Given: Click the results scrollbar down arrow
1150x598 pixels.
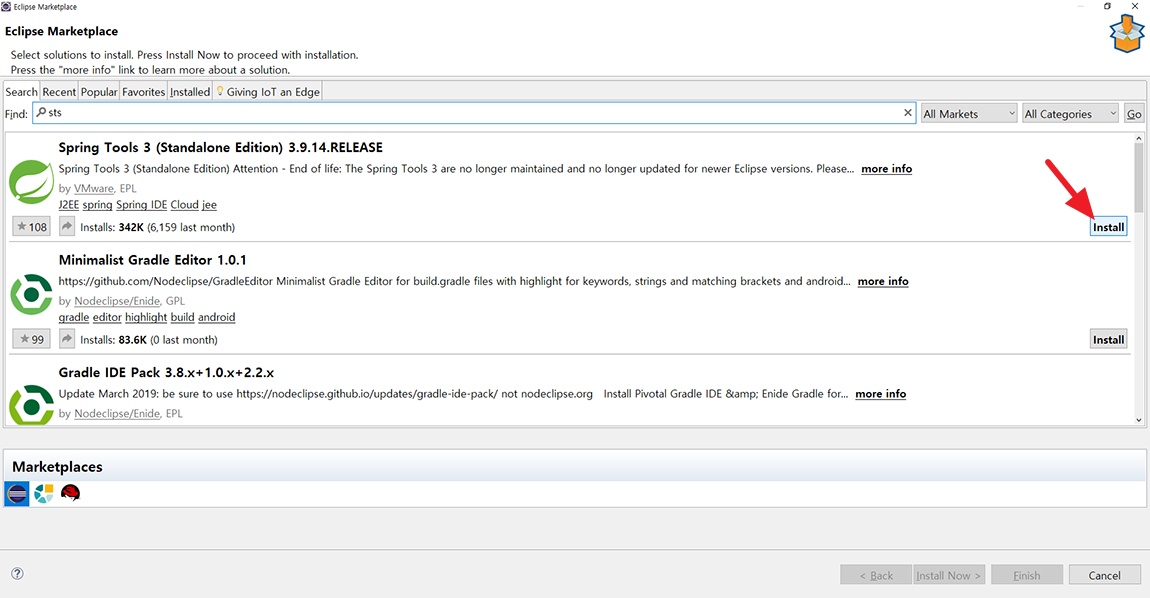Looking at the screenshot, I should (1138, 420).
